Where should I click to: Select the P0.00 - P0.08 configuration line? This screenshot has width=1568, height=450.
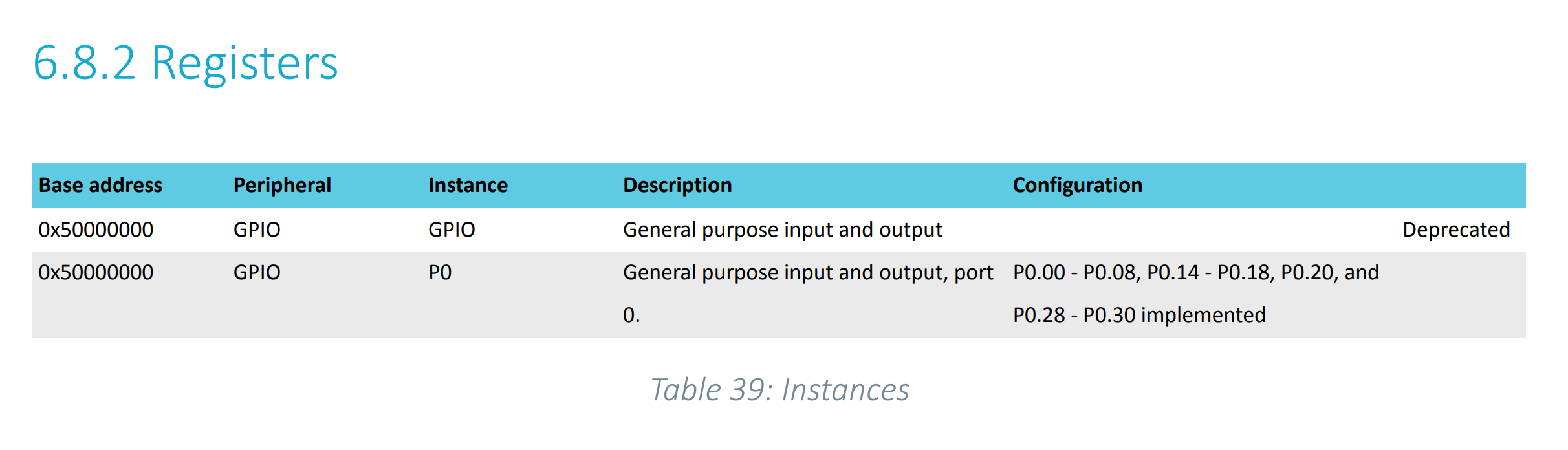click(x=1195, y=273)
